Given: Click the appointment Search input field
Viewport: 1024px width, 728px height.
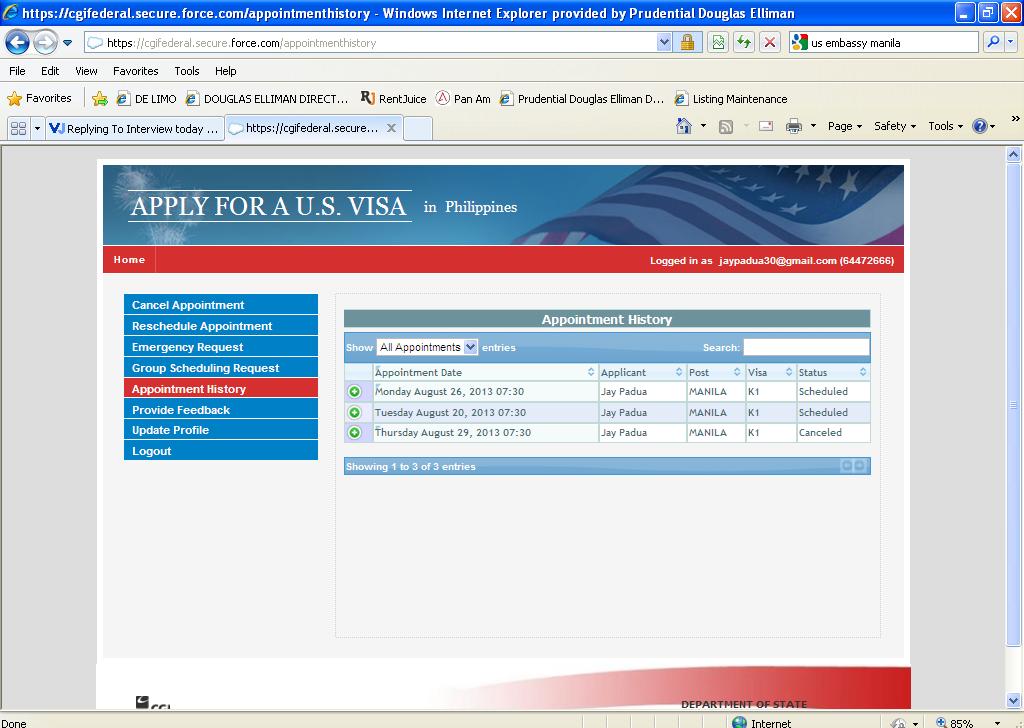Looking at the screenshot, I should pos(806,347).
